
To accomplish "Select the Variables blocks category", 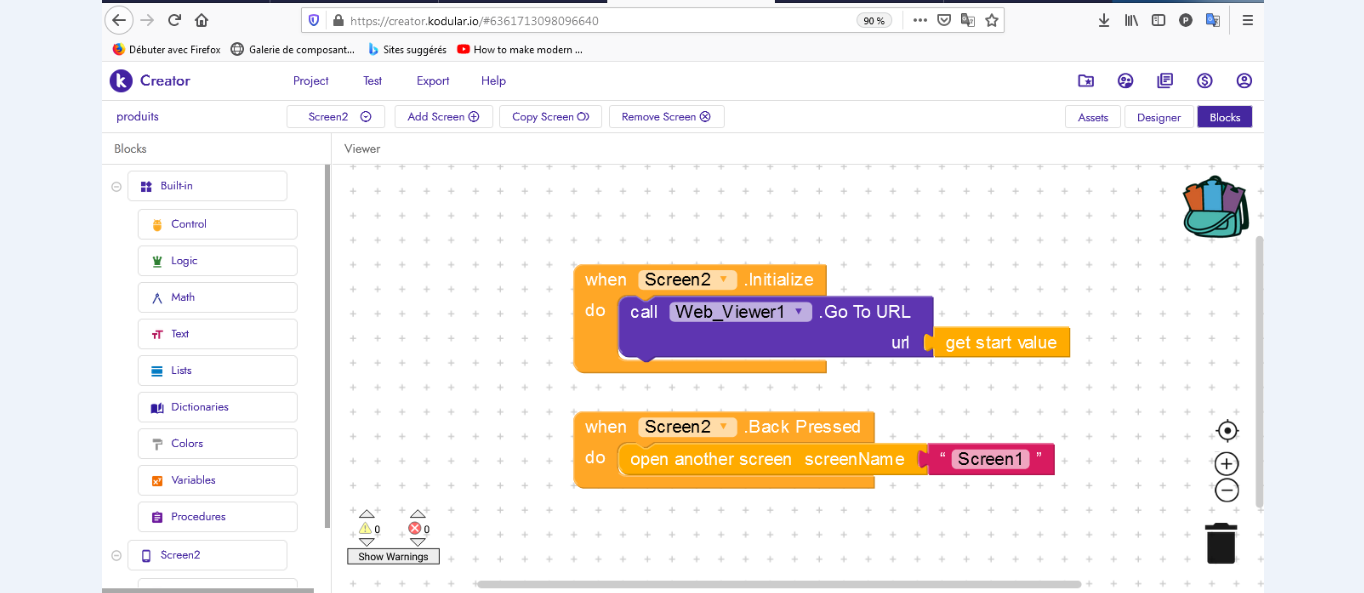I will 218,480.
